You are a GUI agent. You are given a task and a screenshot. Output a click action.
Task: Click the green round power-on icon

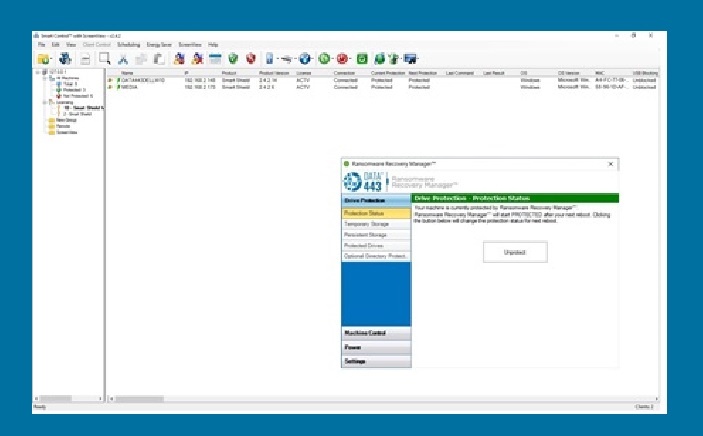324,59
